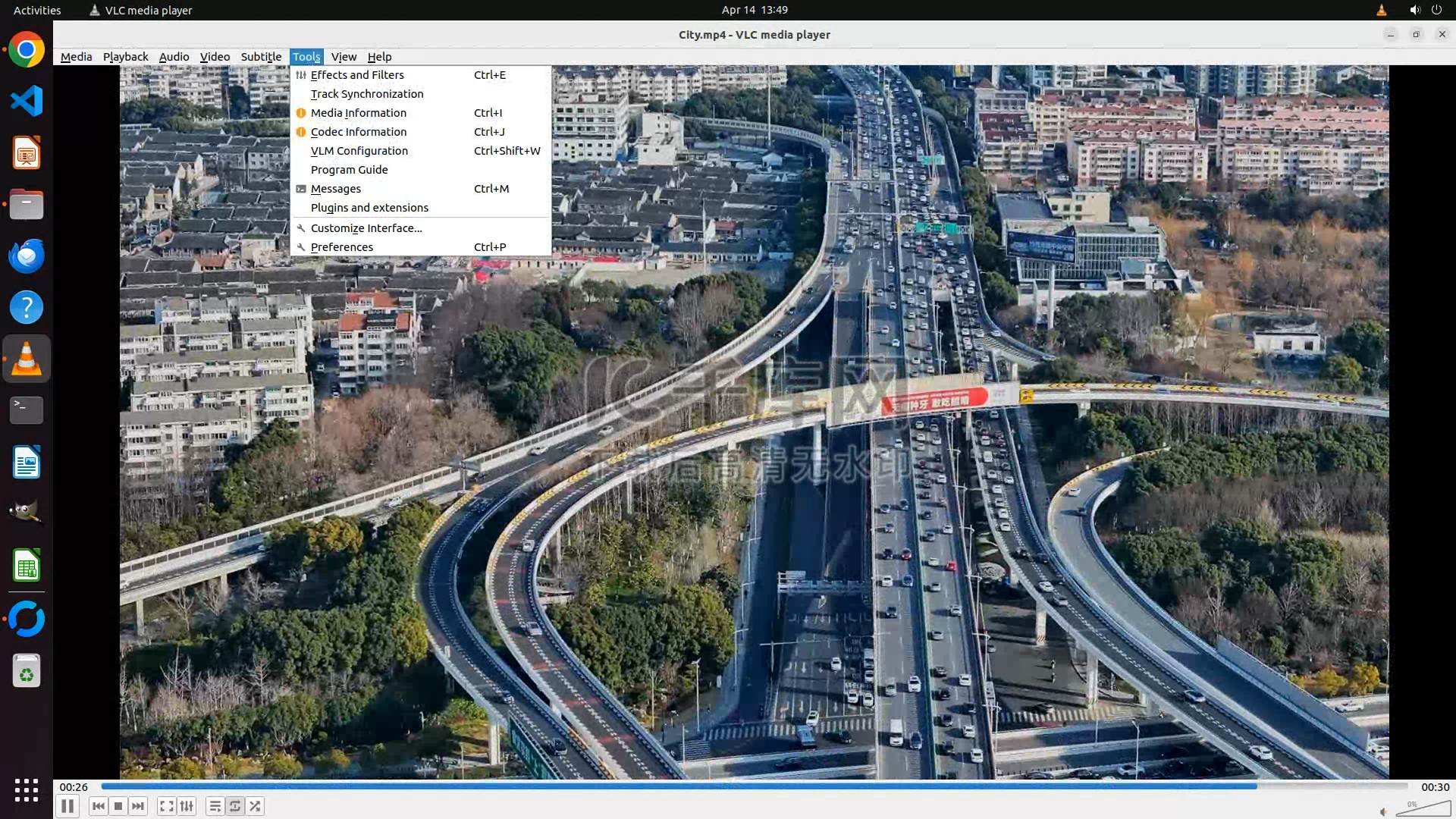Screen dimensions: 1456x819
Task: Click Customize Interface... option
Action: pos(366,228)
